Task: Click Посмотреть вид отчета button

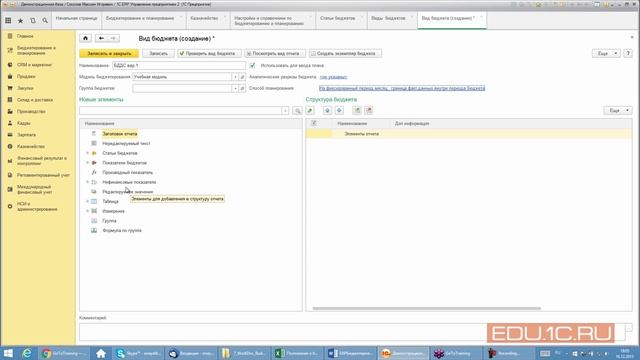Action: [275, 53]
